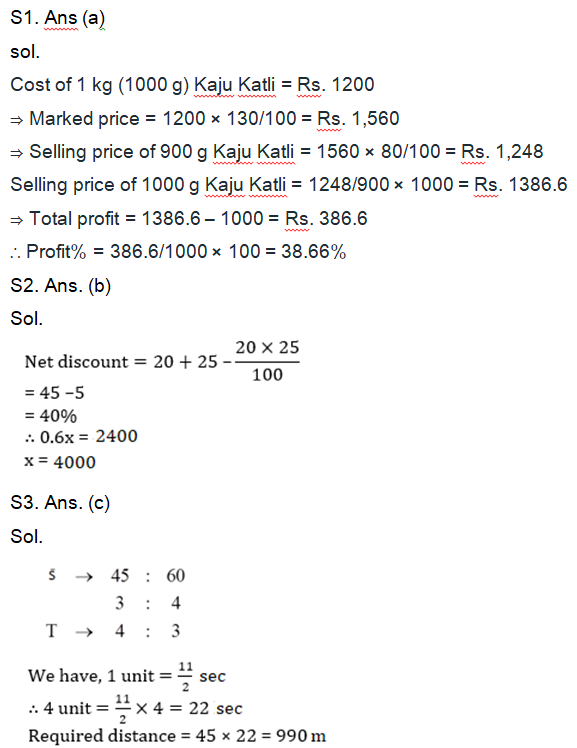
Task: Click the 'Net discount' formula text
Action: [x=76, y=362]
